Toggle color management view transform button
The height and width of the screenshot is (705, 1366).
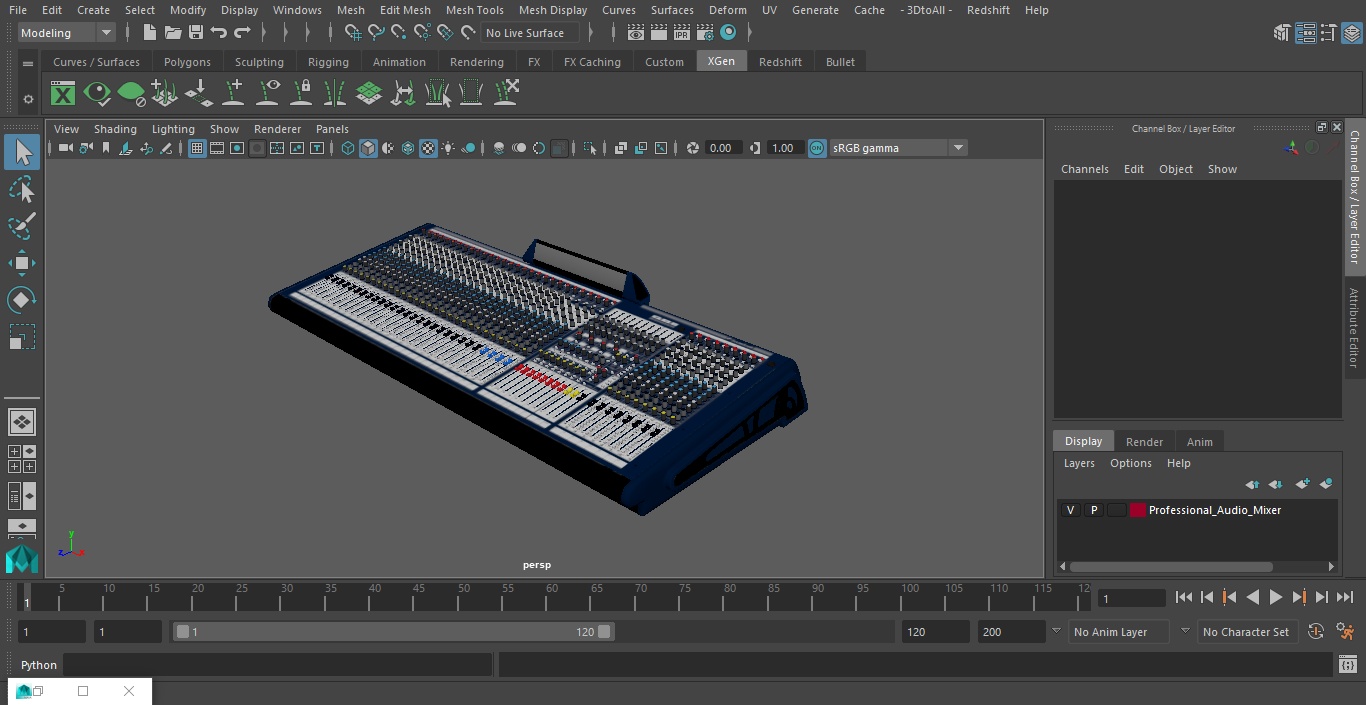pos(817,148)
